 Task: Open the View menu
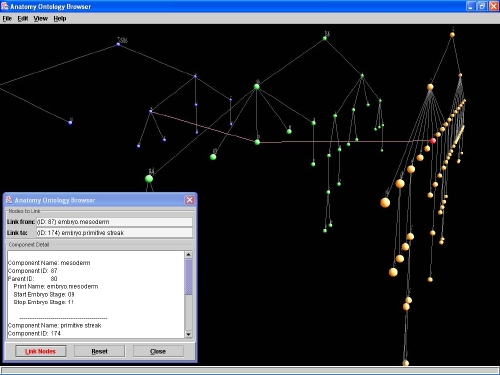40,19
